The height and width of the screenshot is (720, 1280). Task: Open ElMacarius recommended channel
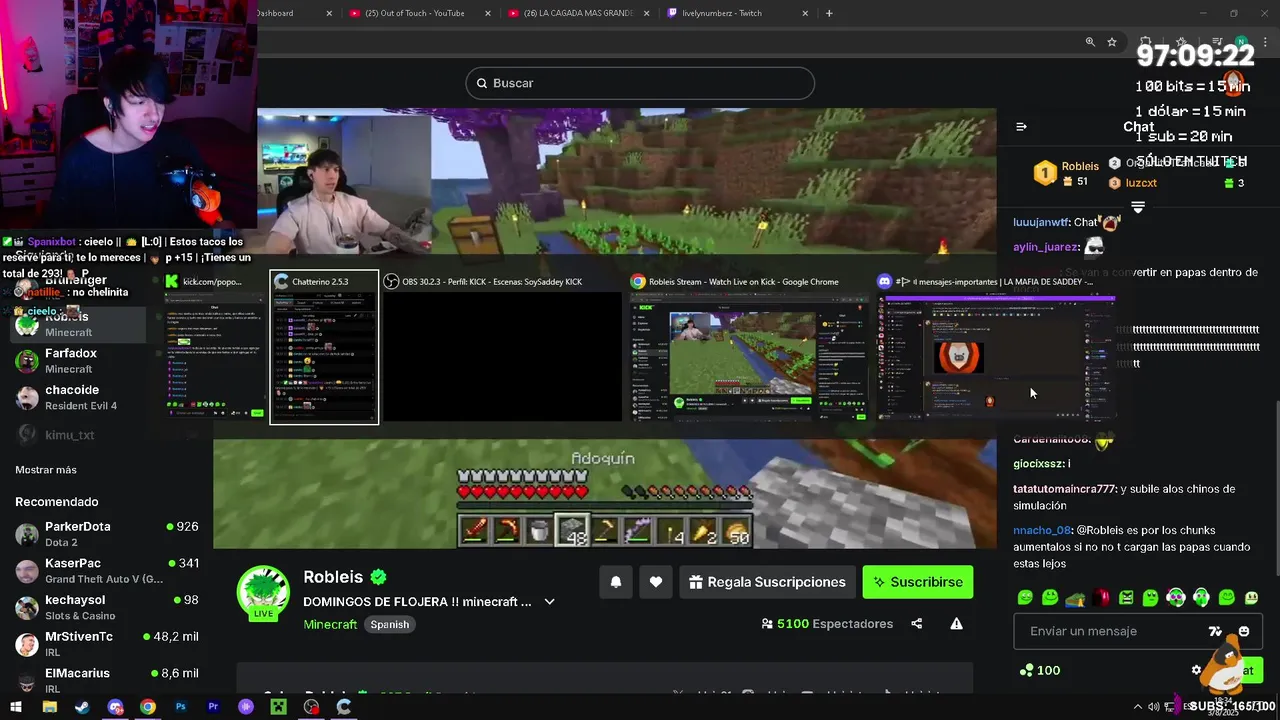pos(107,680)
